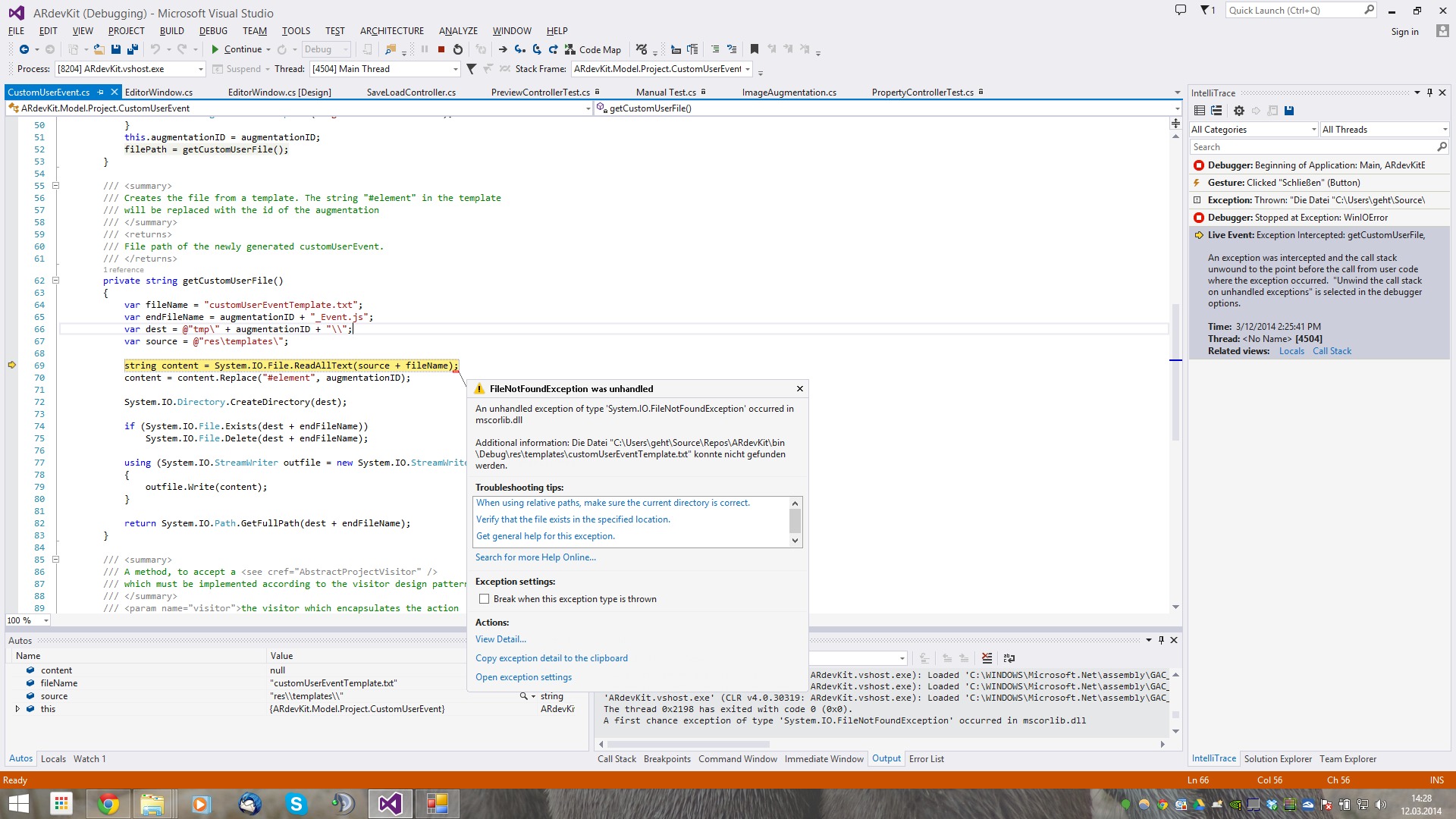Close the CustomUserEvent.cs tab
This screenshot has width=1456, height=819.
[115, 92]
